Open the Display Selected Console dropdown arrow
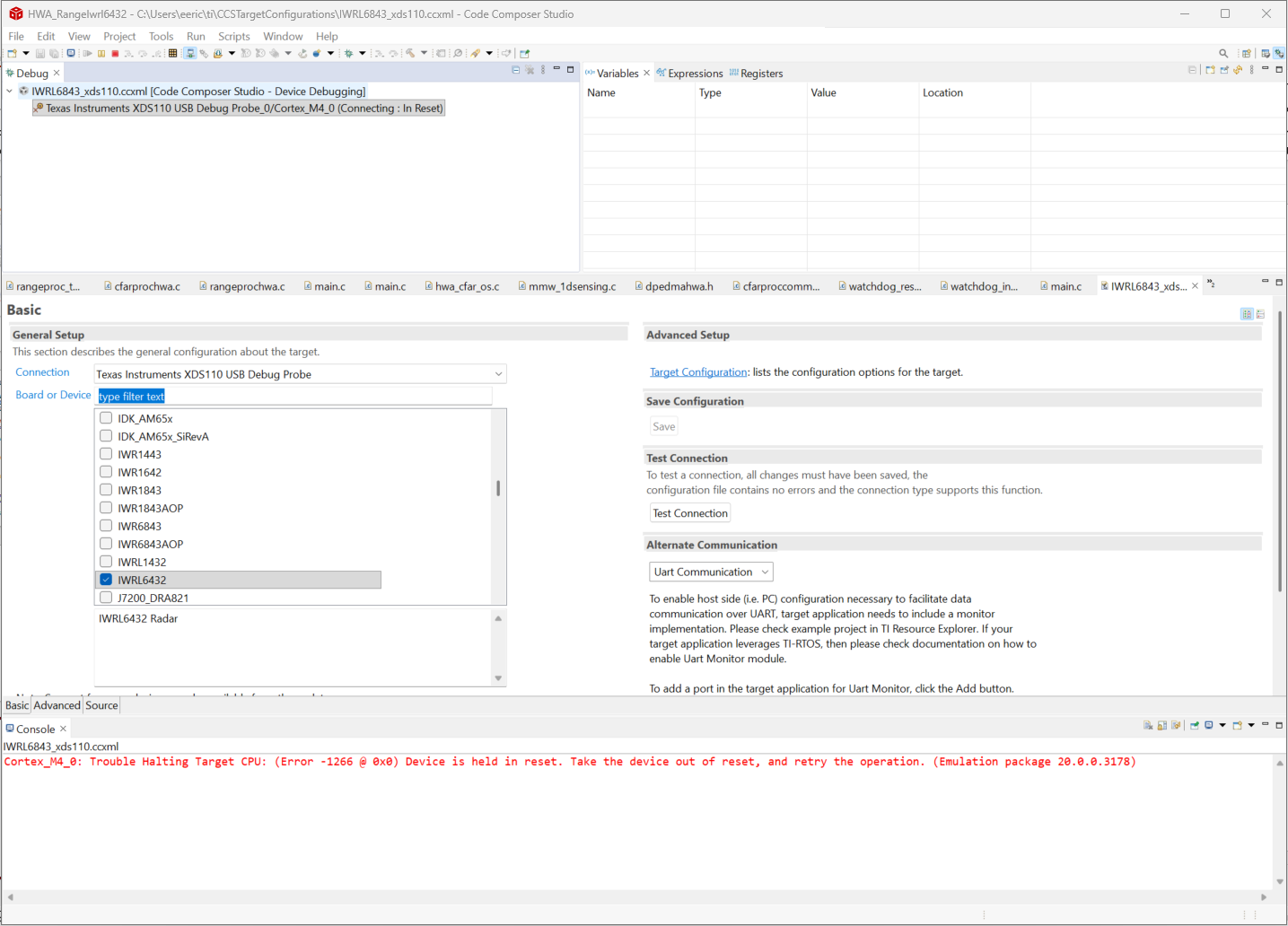 coord(1222,726)
